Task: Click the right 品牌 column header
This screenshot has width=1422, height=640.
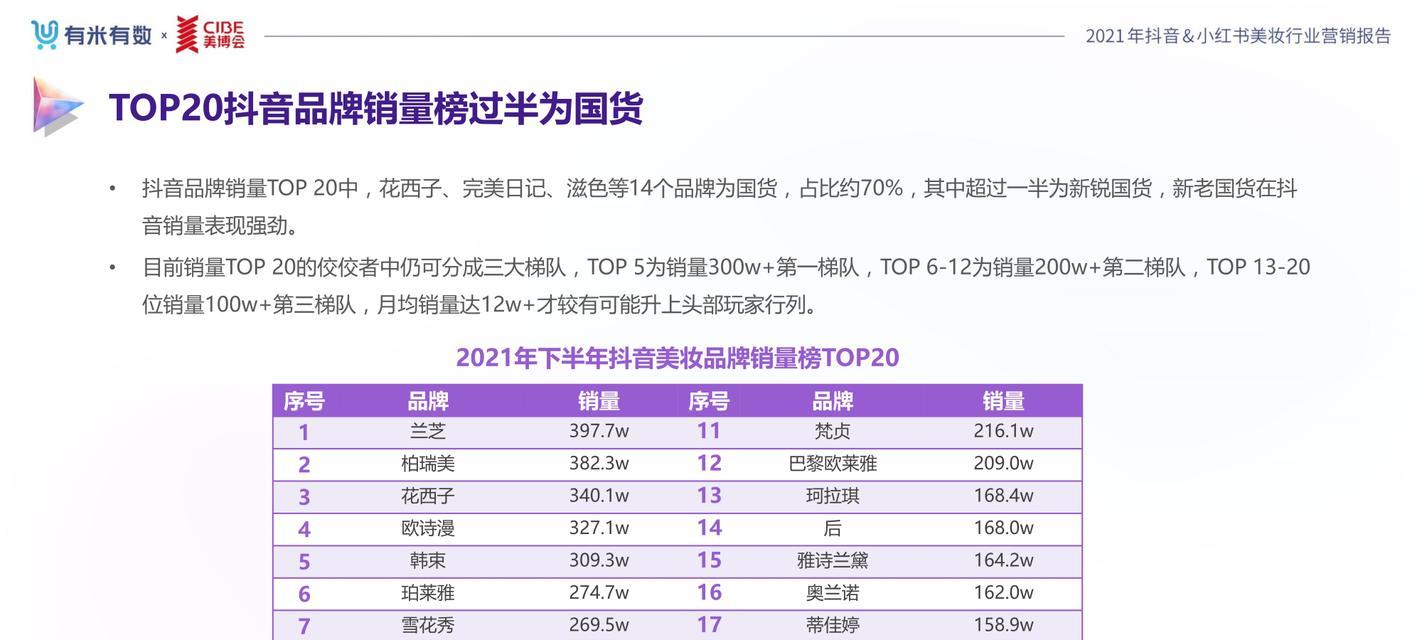Action: (833, 401)
